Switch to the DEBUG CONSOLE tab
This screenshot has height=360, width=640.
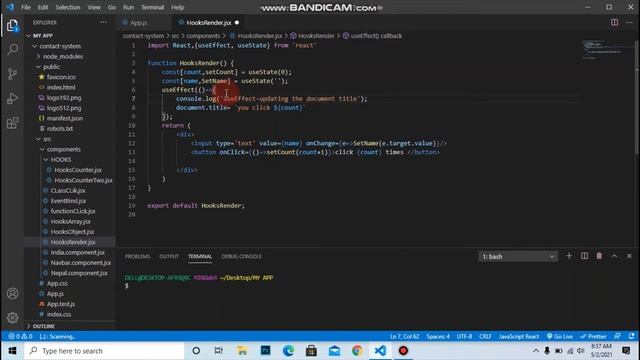[x=241, y=256]
